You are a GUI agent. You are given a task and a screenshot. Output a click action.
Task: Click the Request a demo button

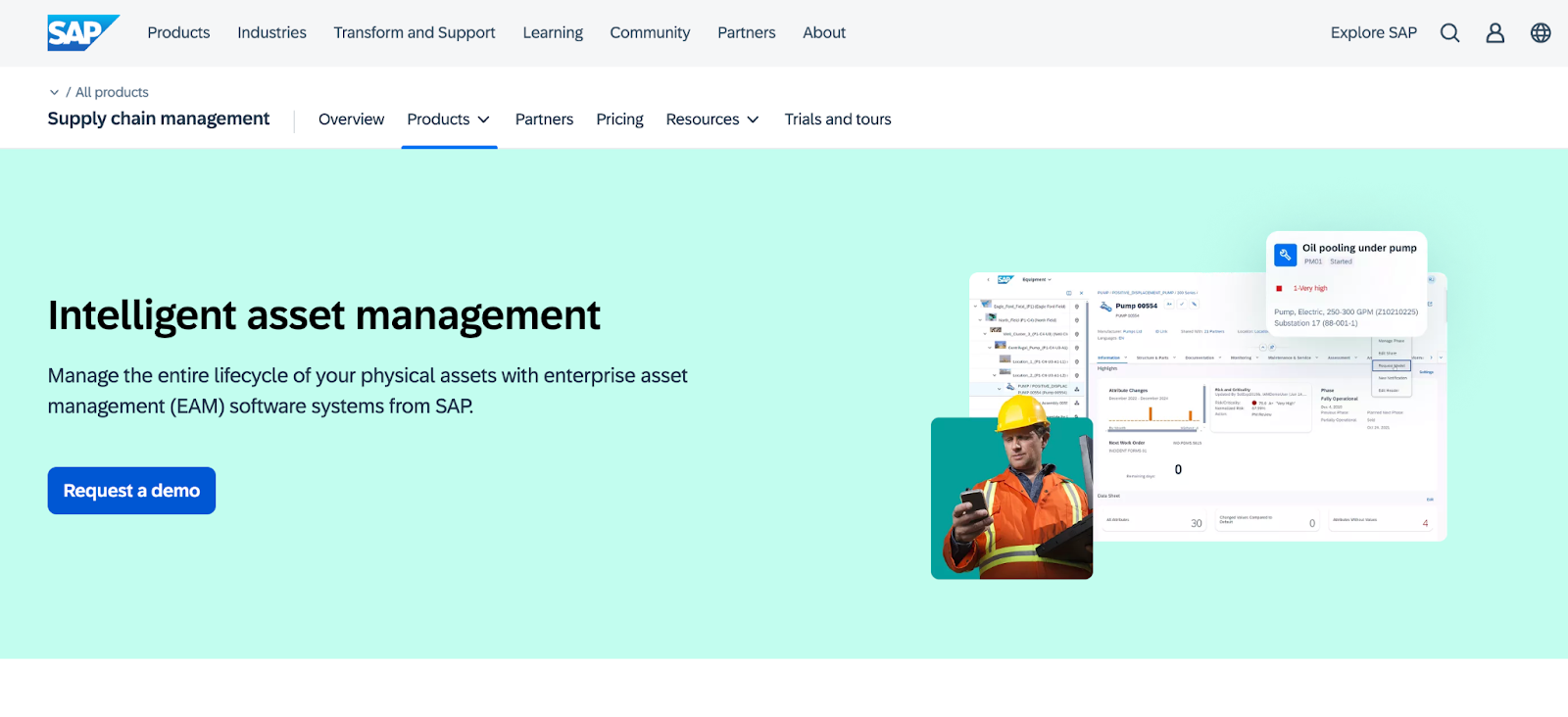point(131,491)
